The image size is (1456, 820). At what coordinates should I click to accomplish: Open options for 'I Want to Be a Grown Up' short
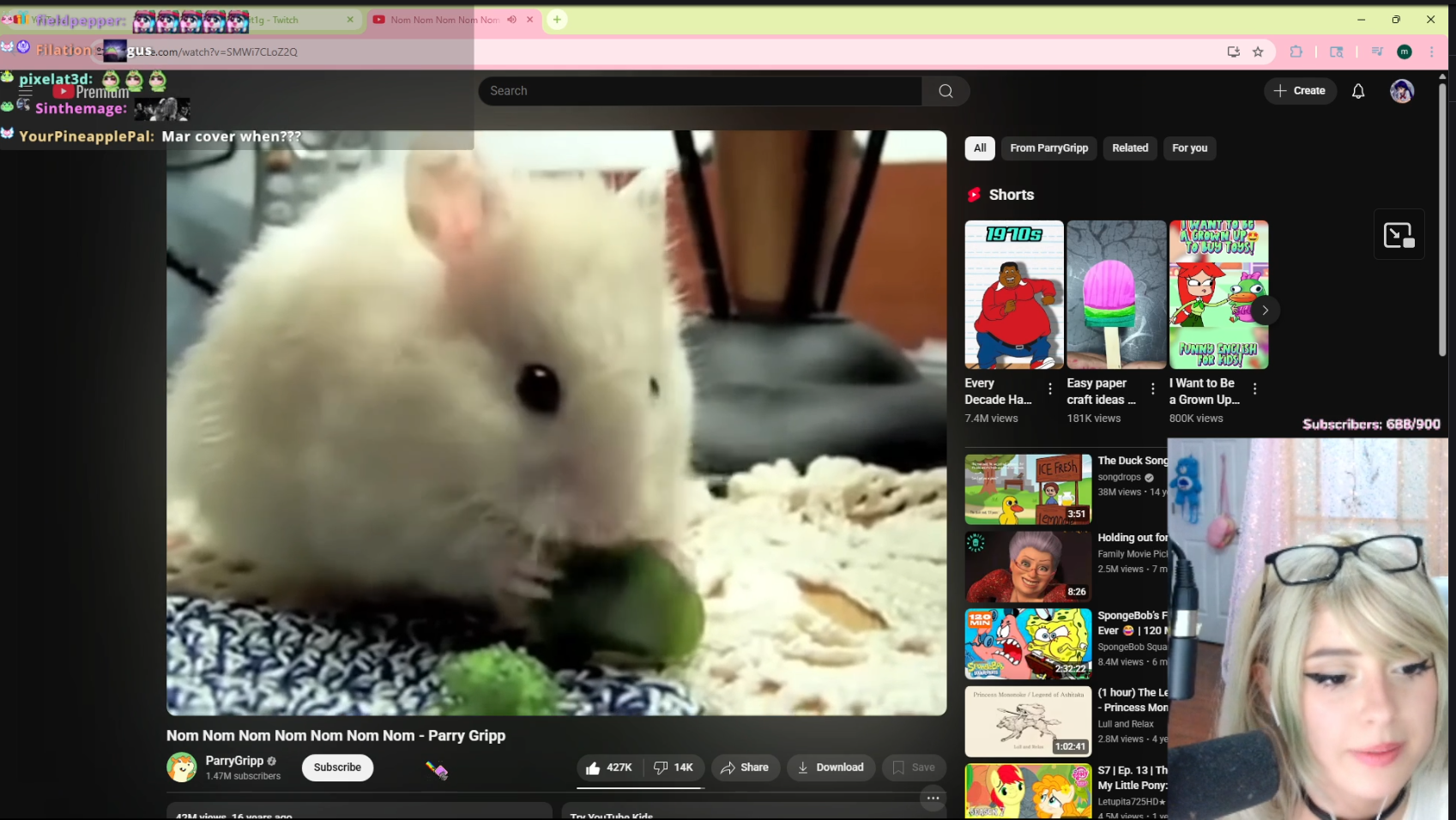(1255, 389)
